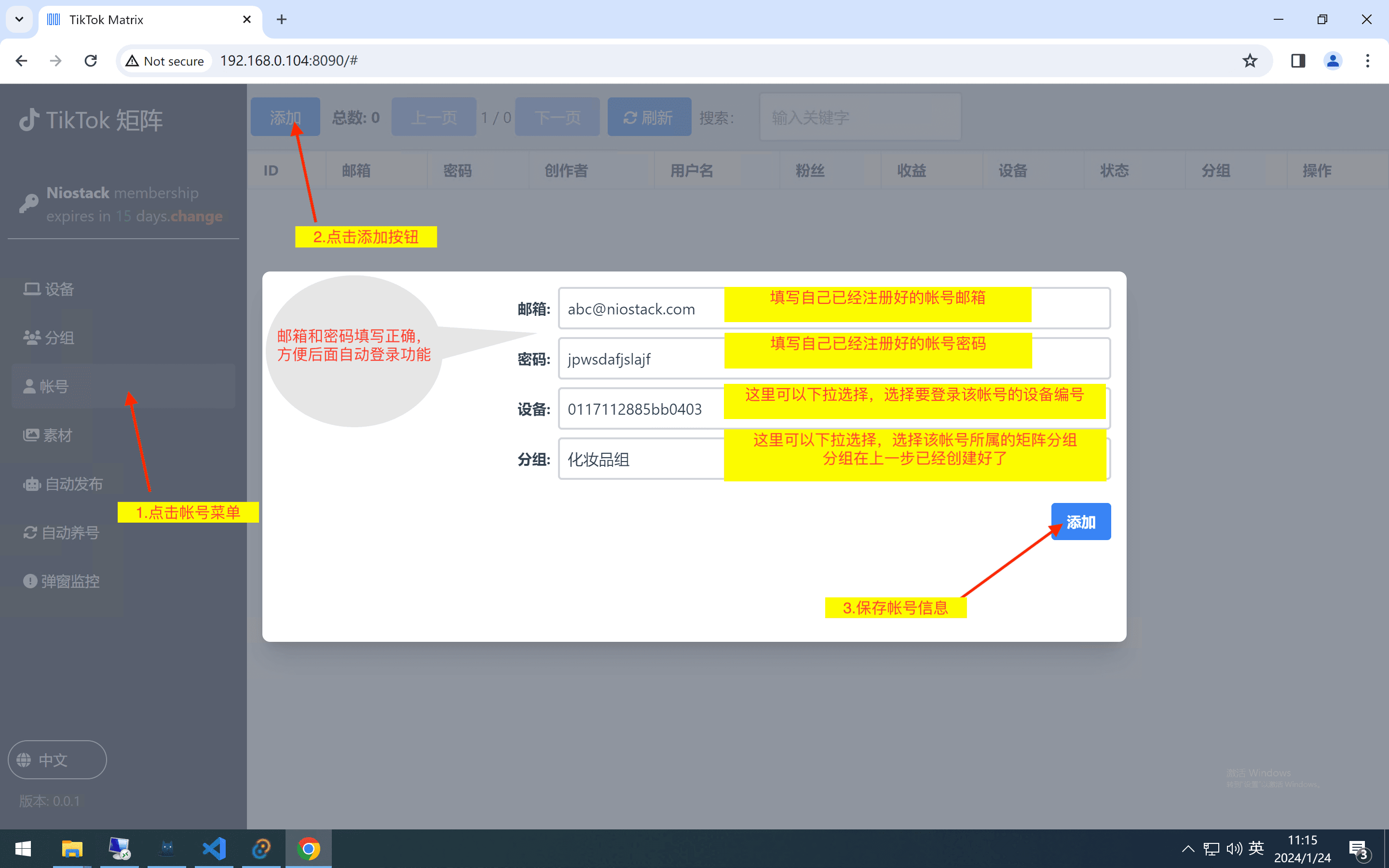This screenshot has width=1389, height=868.
Task: Click the browser back arrow
Action: 21,61
